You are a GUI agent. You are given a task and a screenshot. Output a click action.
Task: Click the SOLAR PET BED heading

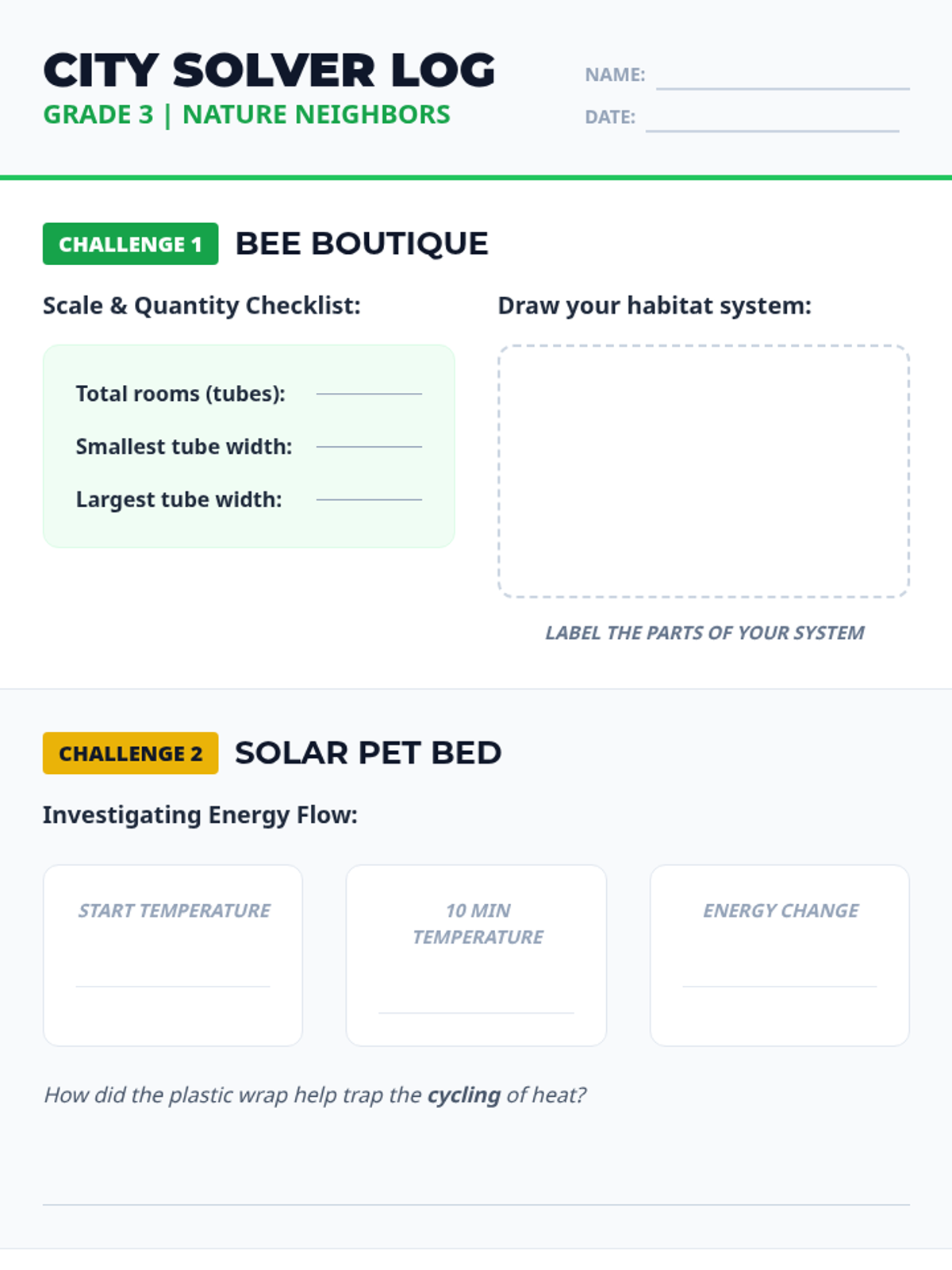[368, 753]
